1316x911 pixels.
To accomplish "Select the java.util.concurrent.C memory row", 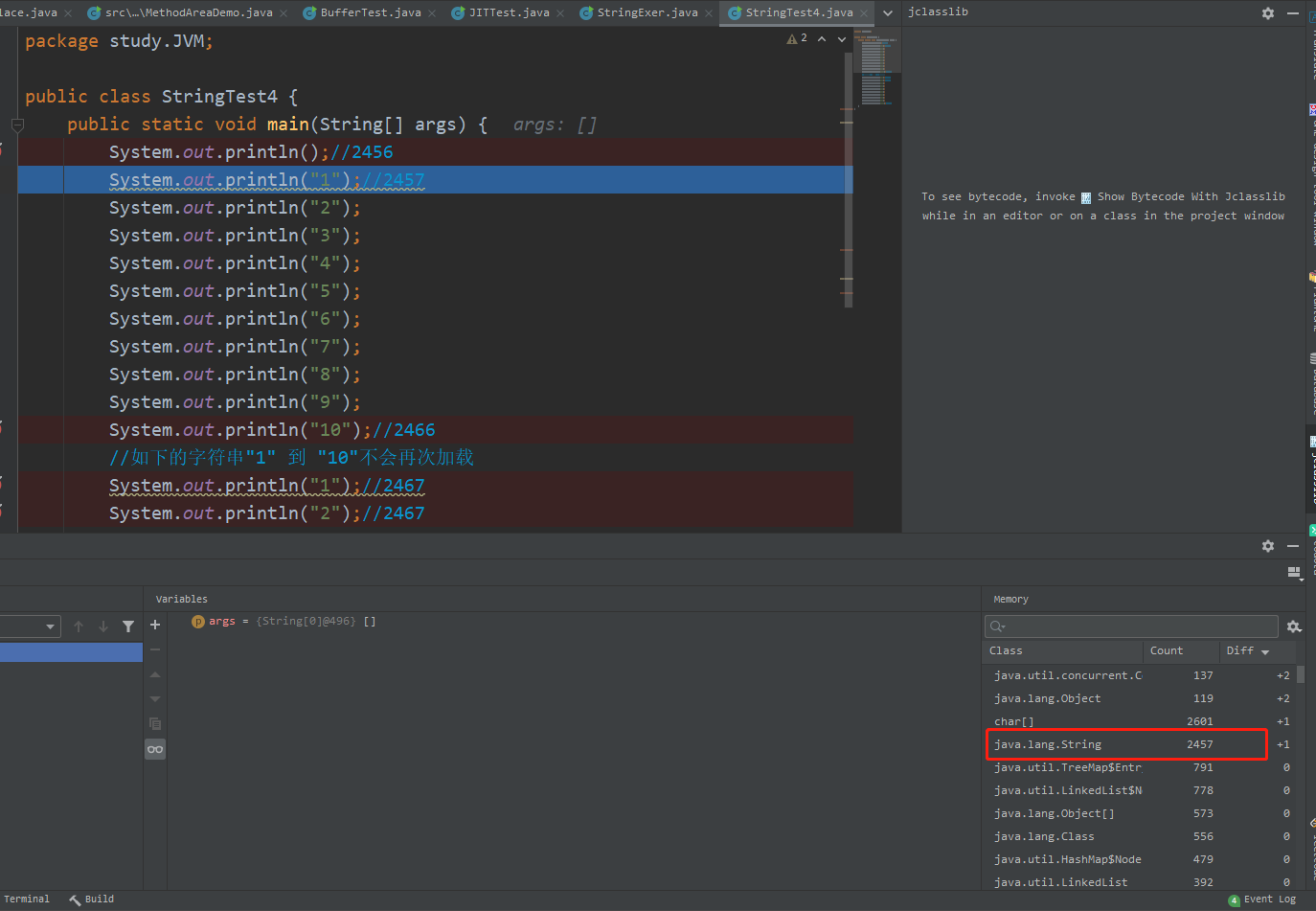I will point(1140,675).
